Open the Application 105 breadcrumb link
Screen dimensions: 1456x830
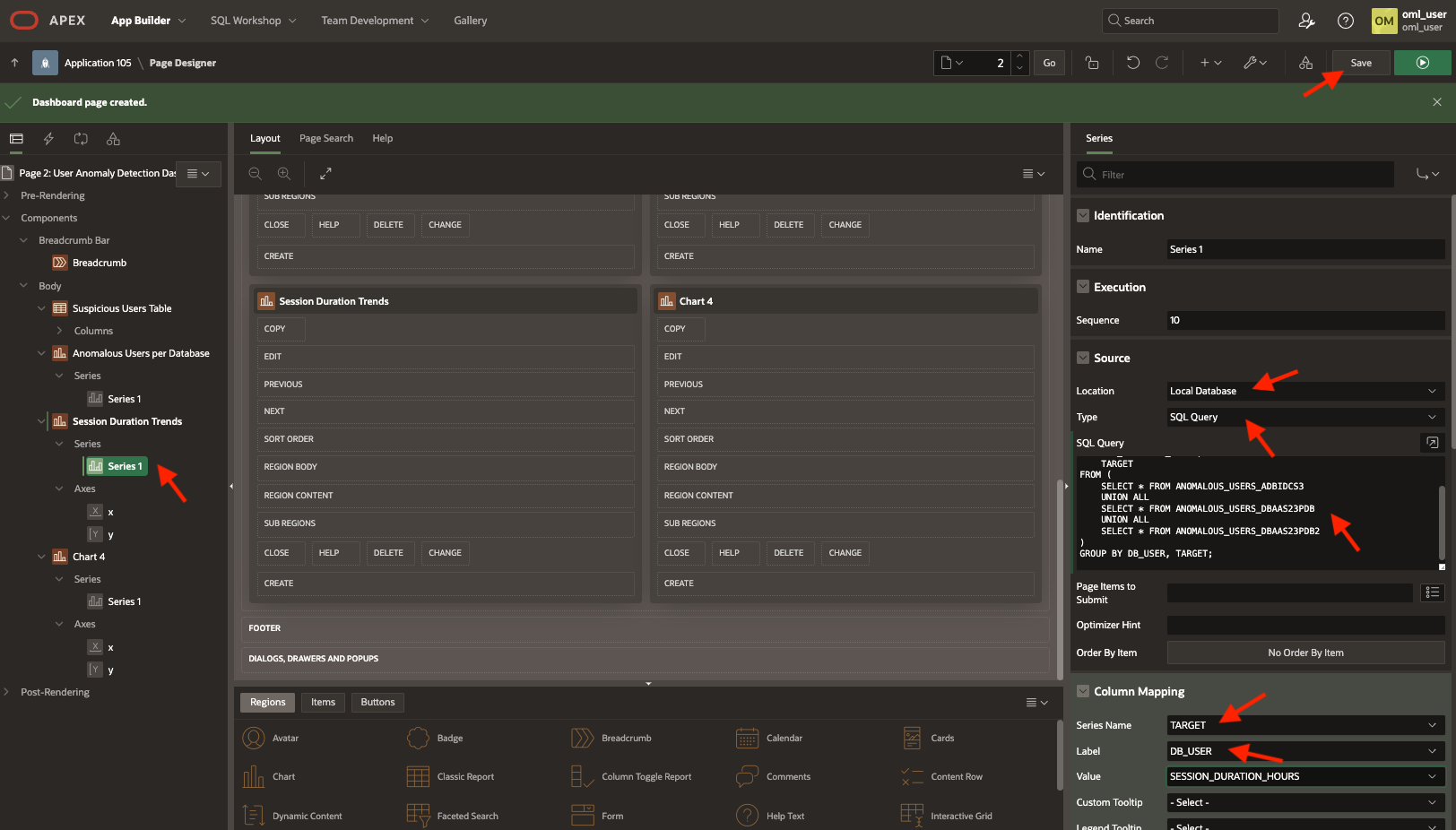tap(98, 63)
